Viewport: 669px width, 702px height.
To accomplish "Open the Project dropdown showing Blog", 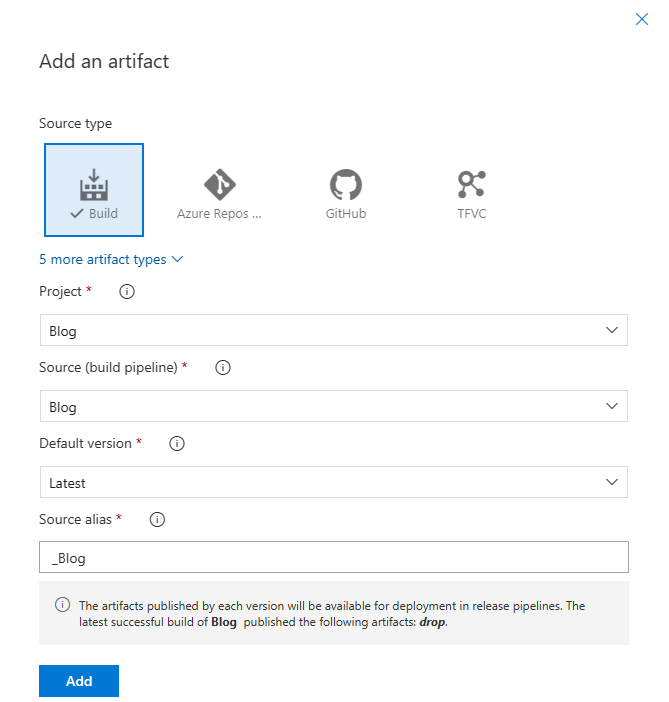I will tap(333, 331).
